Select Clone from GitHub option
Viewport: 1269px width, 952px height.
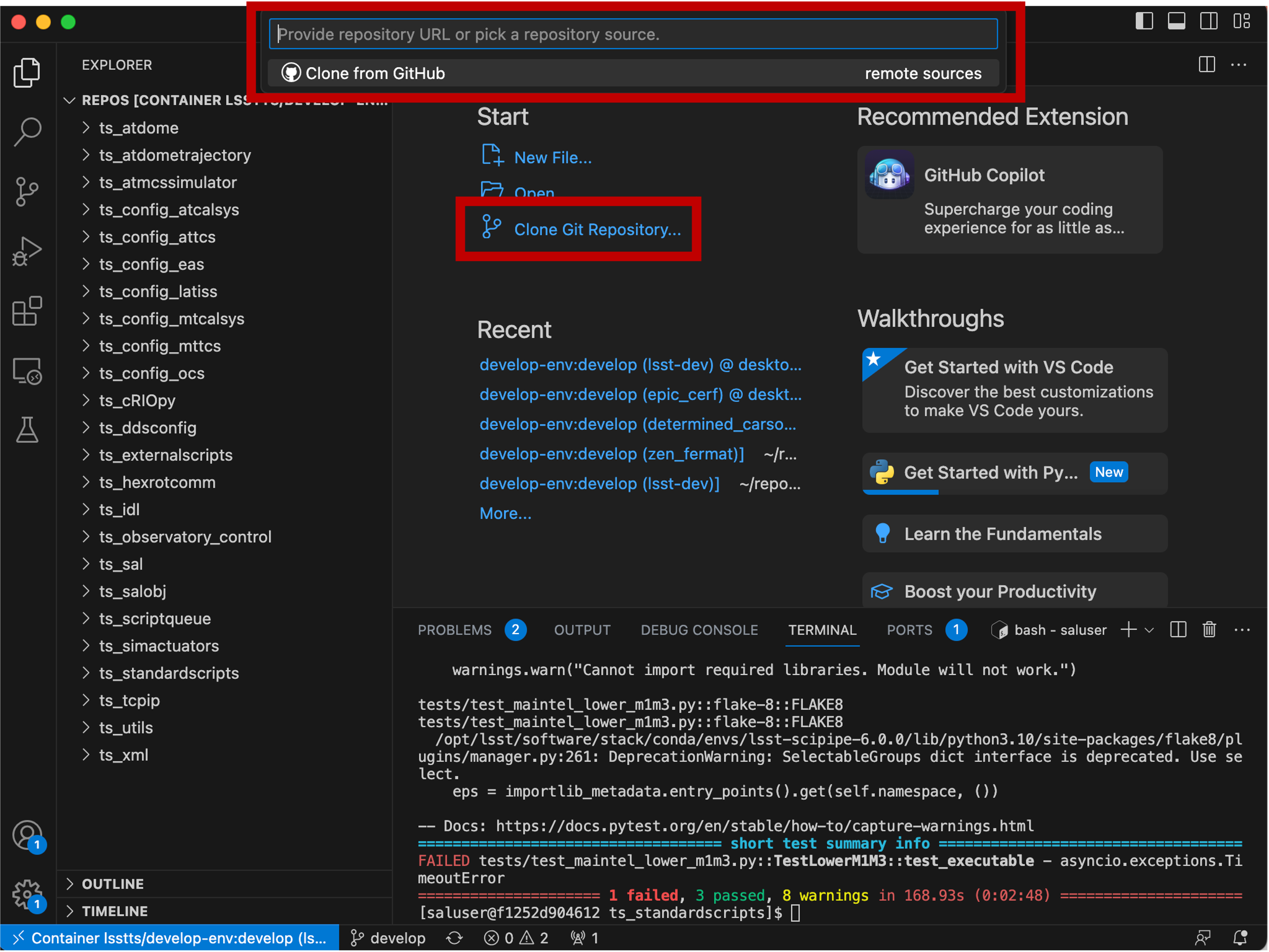[634, 74]
